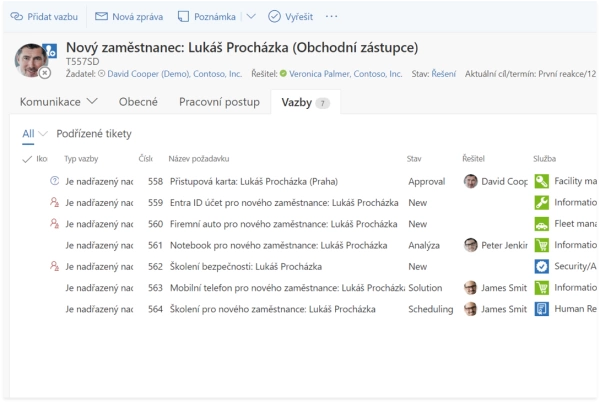Viewport: 600px width, 403px height.
Task: Click the question mark icon on row 558
Action: [x=55, y=181]
